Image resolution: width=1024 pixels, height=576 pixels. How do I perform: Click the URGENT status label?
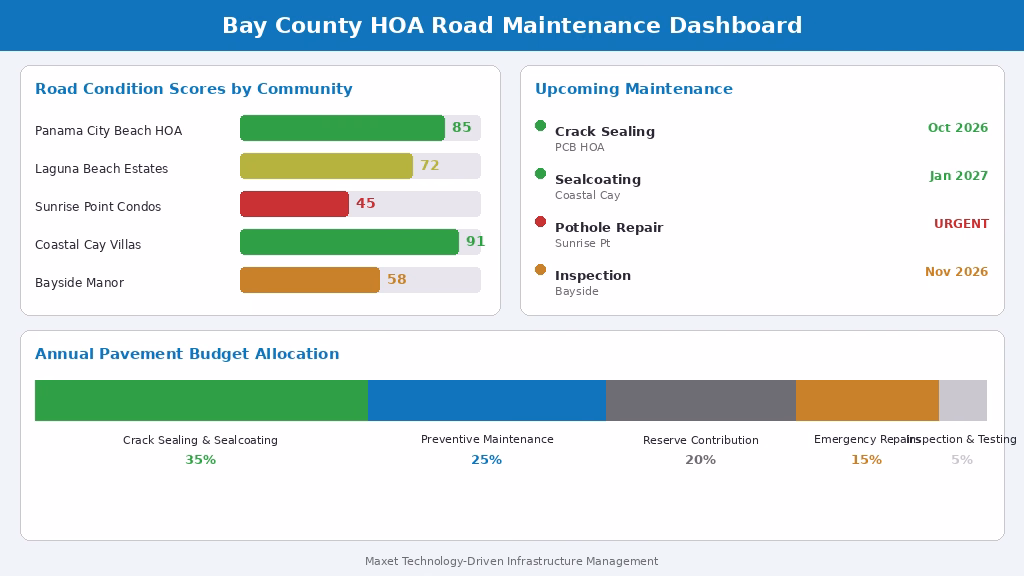point(961,223)
